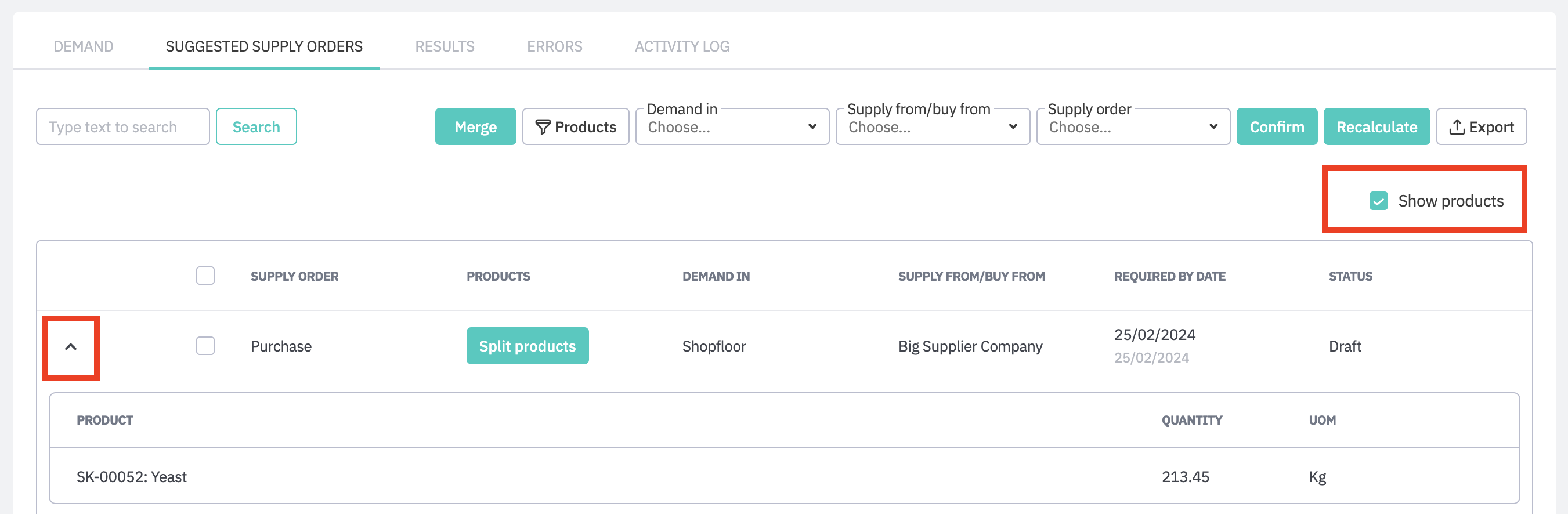Tick the select-all checkbox in table header
Viewport: 1568px width, 514px height.
(x=205, y=276)
